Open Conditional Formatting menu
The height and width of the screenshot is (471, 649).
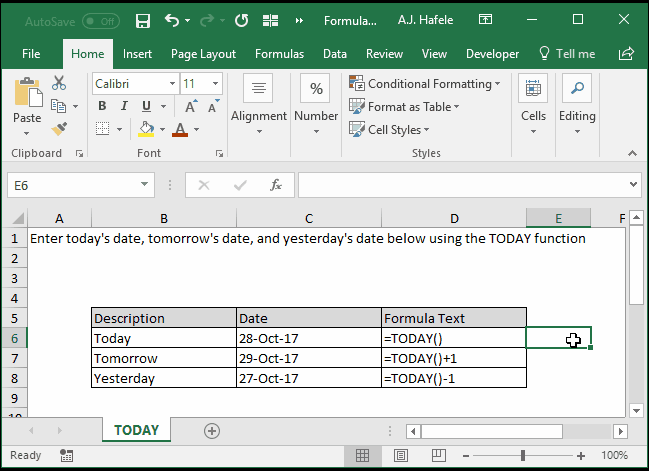pos(424,84)
